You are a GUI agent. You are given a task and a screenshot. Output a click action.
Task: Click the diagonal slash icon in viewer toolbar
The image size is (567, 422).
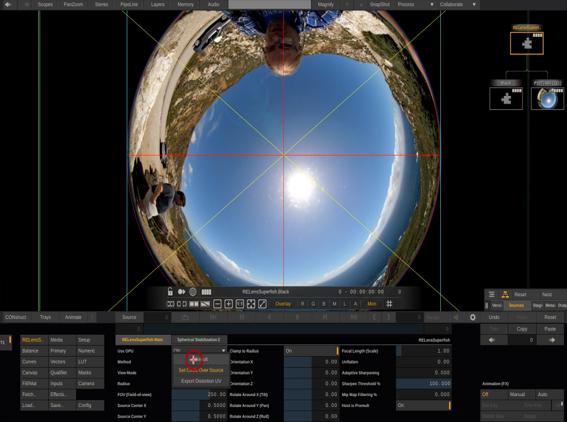coord(263,304)
